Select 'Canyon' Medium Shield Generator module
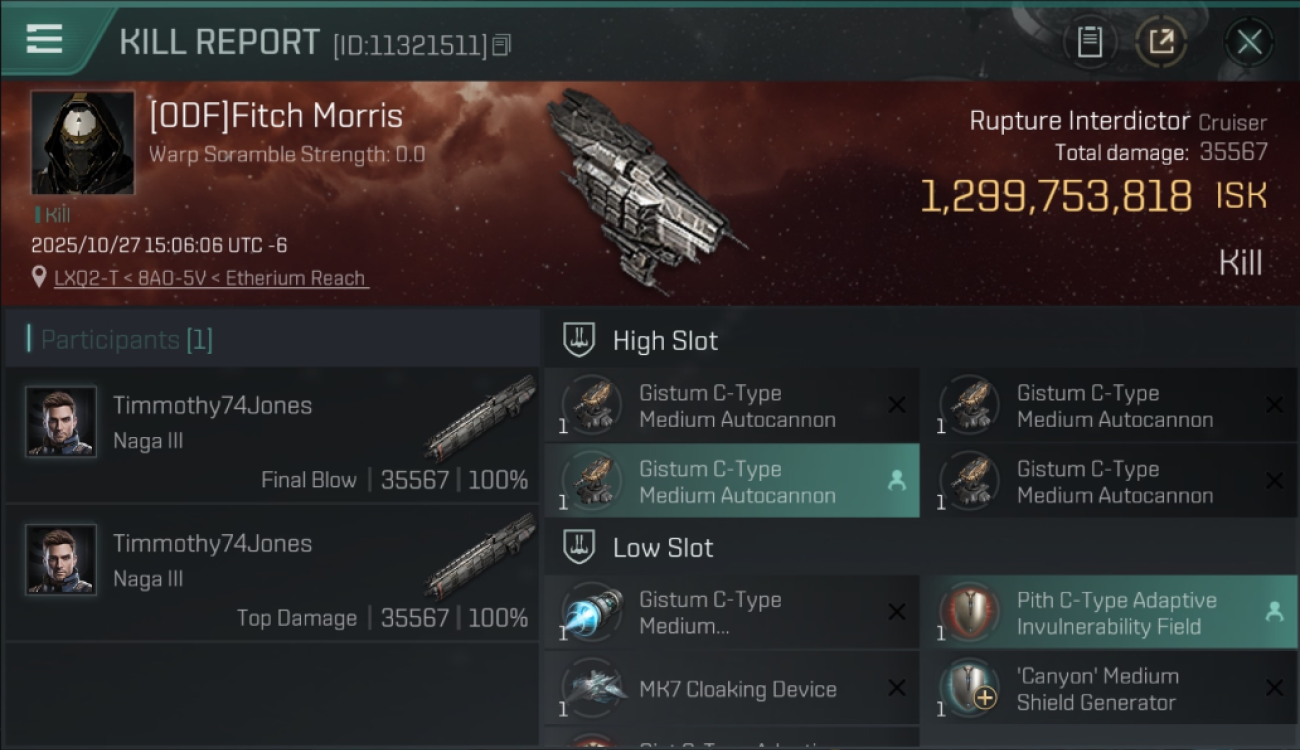The width and height of the screenshot is (1300, 750). [x=1109, y=689]
